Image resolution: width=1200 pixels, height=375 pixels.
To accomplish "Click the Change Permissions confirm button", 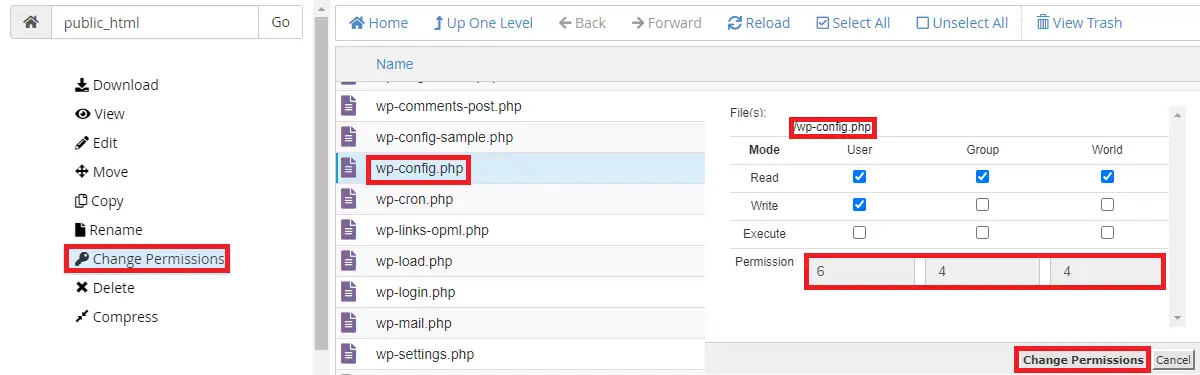I will [x=1083, y=360].
